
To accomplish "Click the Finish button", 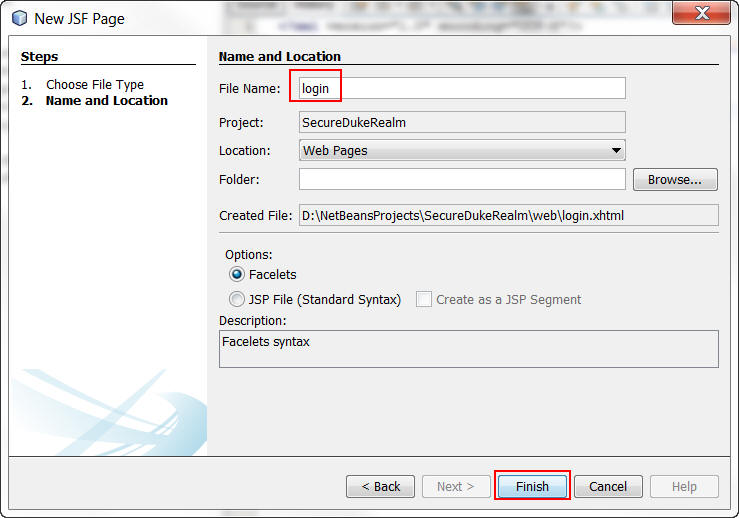I will 532,487.
